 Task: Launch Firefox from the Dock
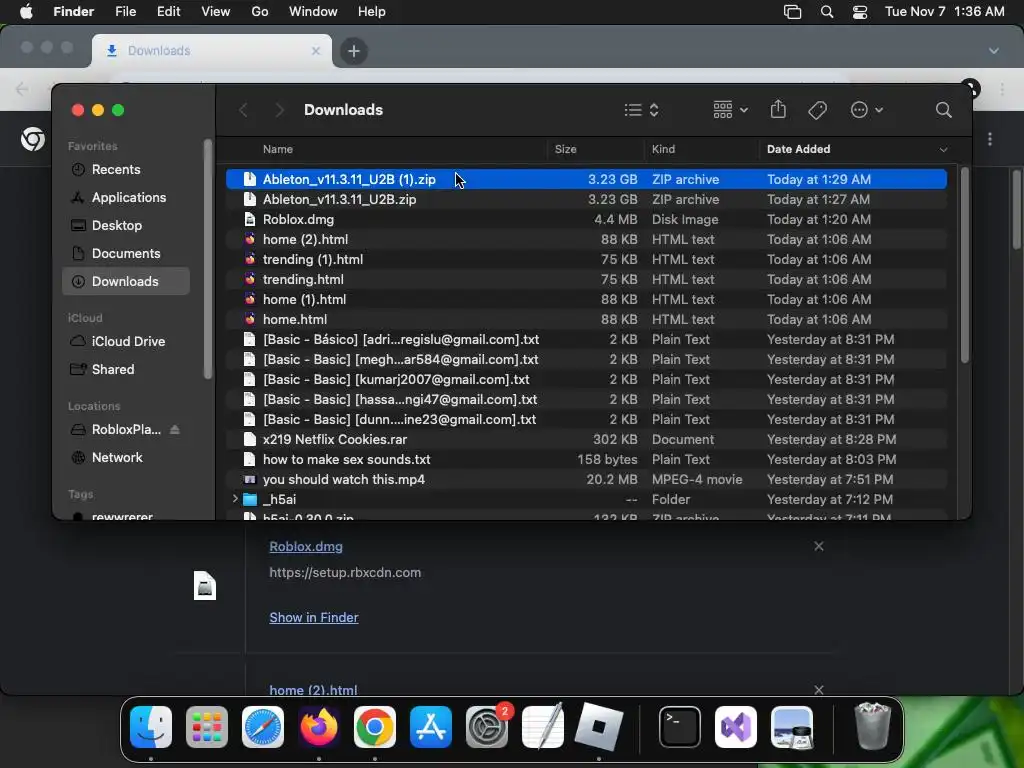(x=319, y=727)
